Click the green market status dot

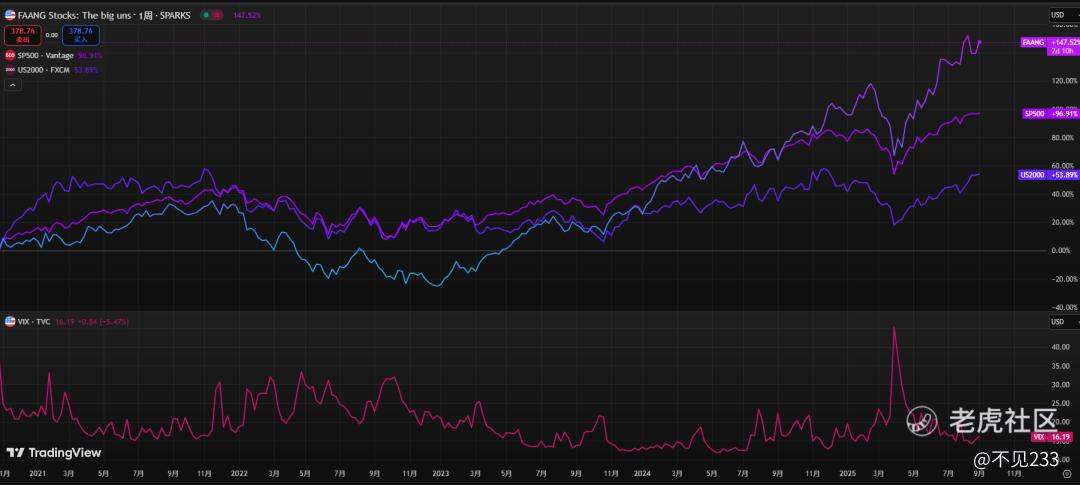pyautogui.click(x=207, y=14)
